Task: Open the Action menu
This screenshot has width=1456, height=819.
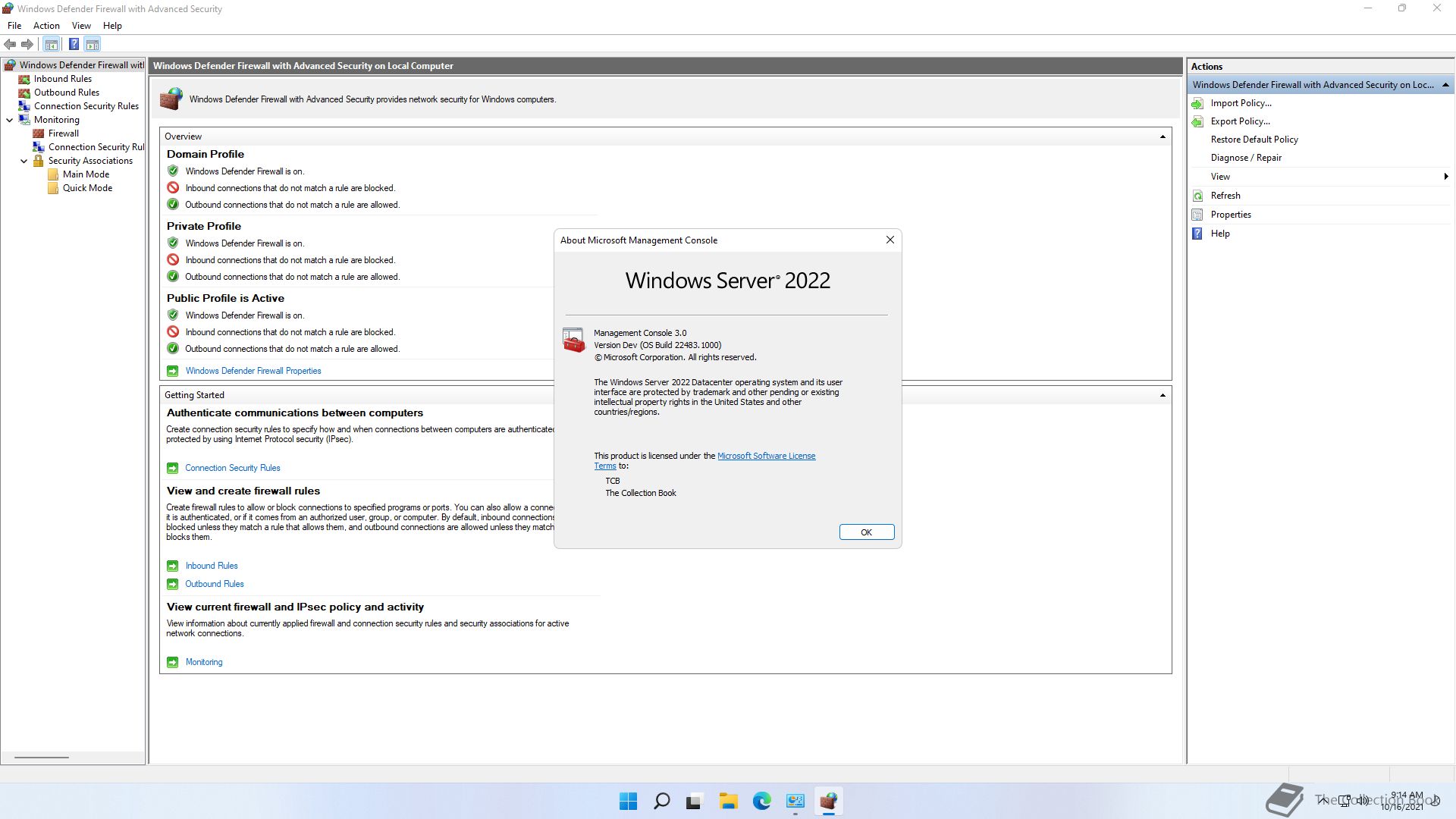Action: tap(46, 26)
